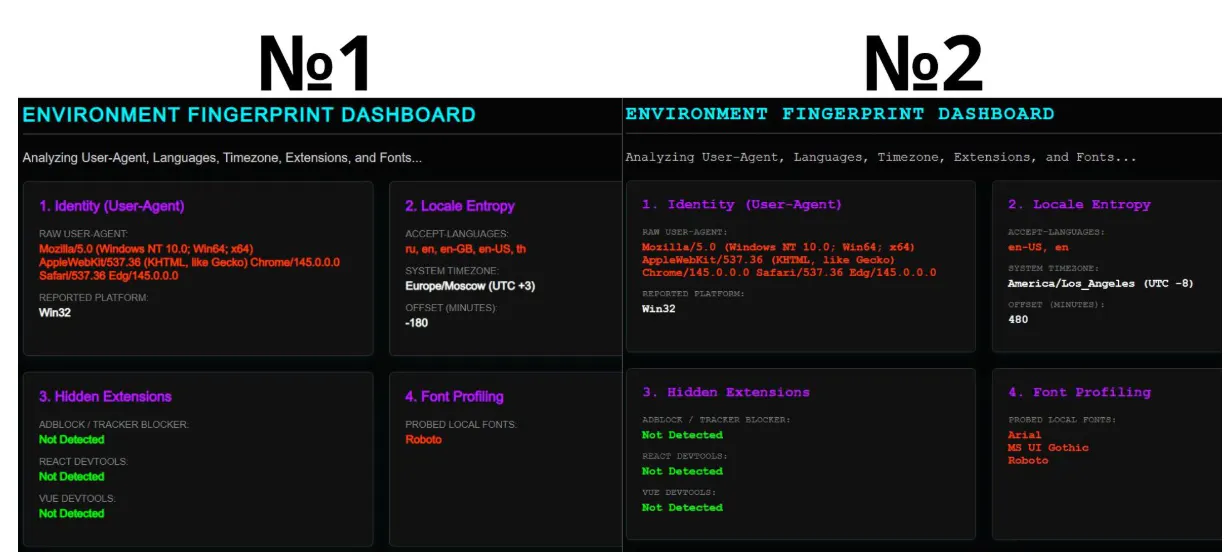Click '2. Locale Entropy' heading in dashboard №2
This screenshot has height=556, width=1228.
coord(1079,205)
